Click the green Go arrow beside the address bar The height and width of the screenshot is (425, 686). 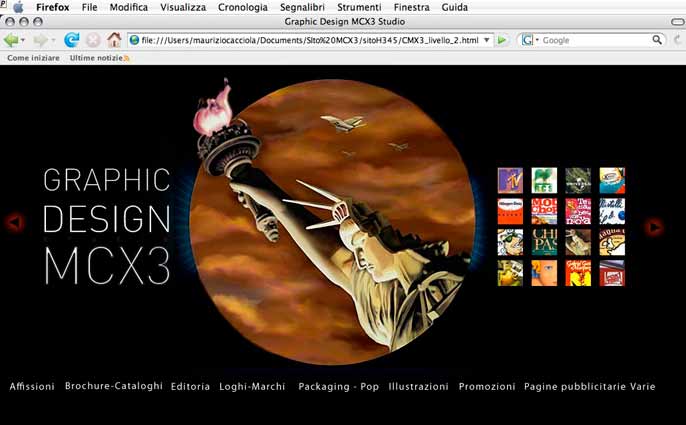click(502, 40)
